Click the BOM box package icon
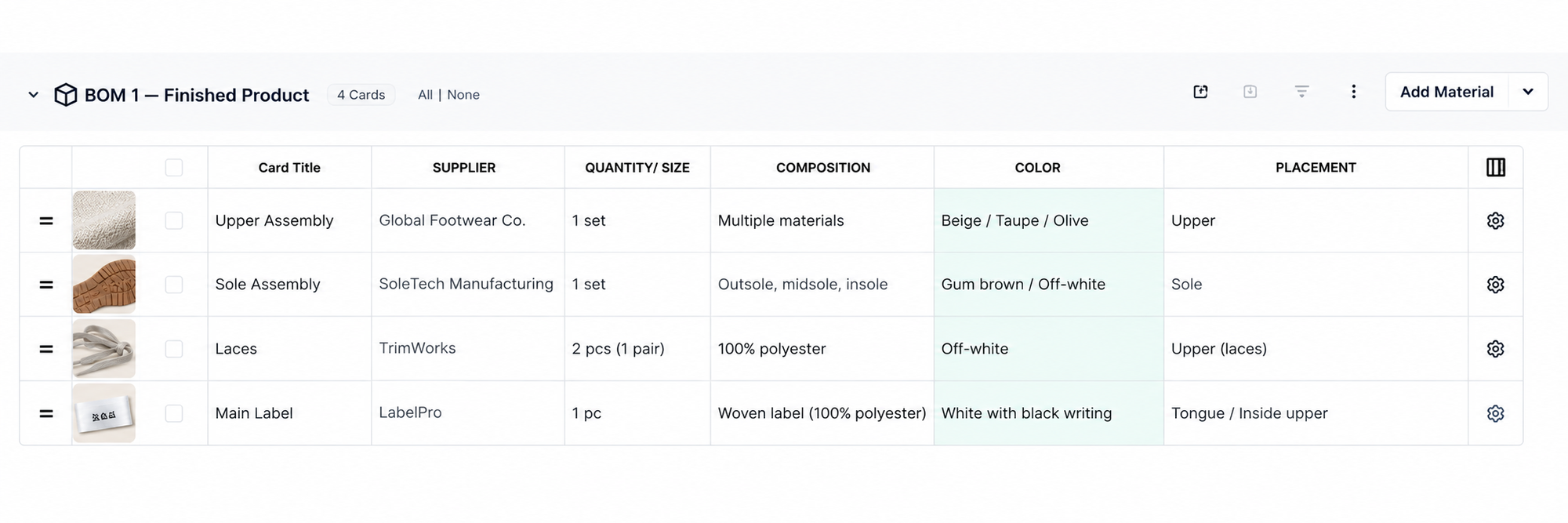The width and height of the screenshot is (1568, 523). coord(66,95)
